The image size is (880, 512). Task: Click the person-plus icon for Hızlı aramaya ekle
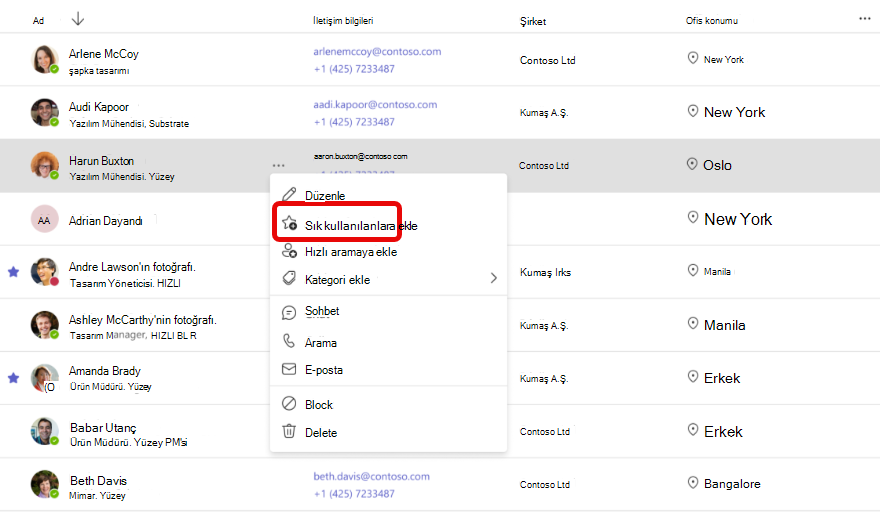pos(289,250)
